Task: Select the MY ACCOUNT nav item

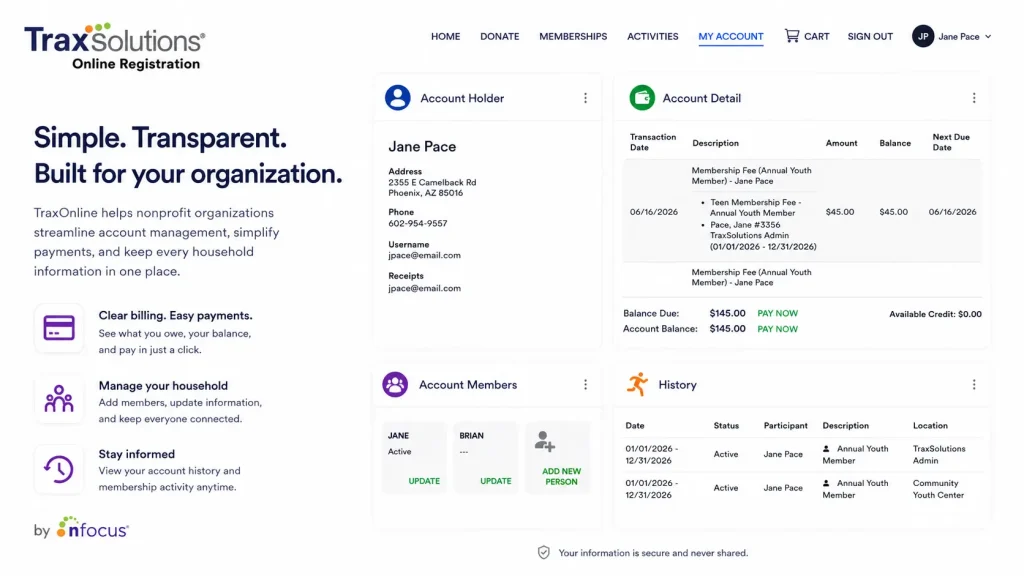Action: point(731,37)
